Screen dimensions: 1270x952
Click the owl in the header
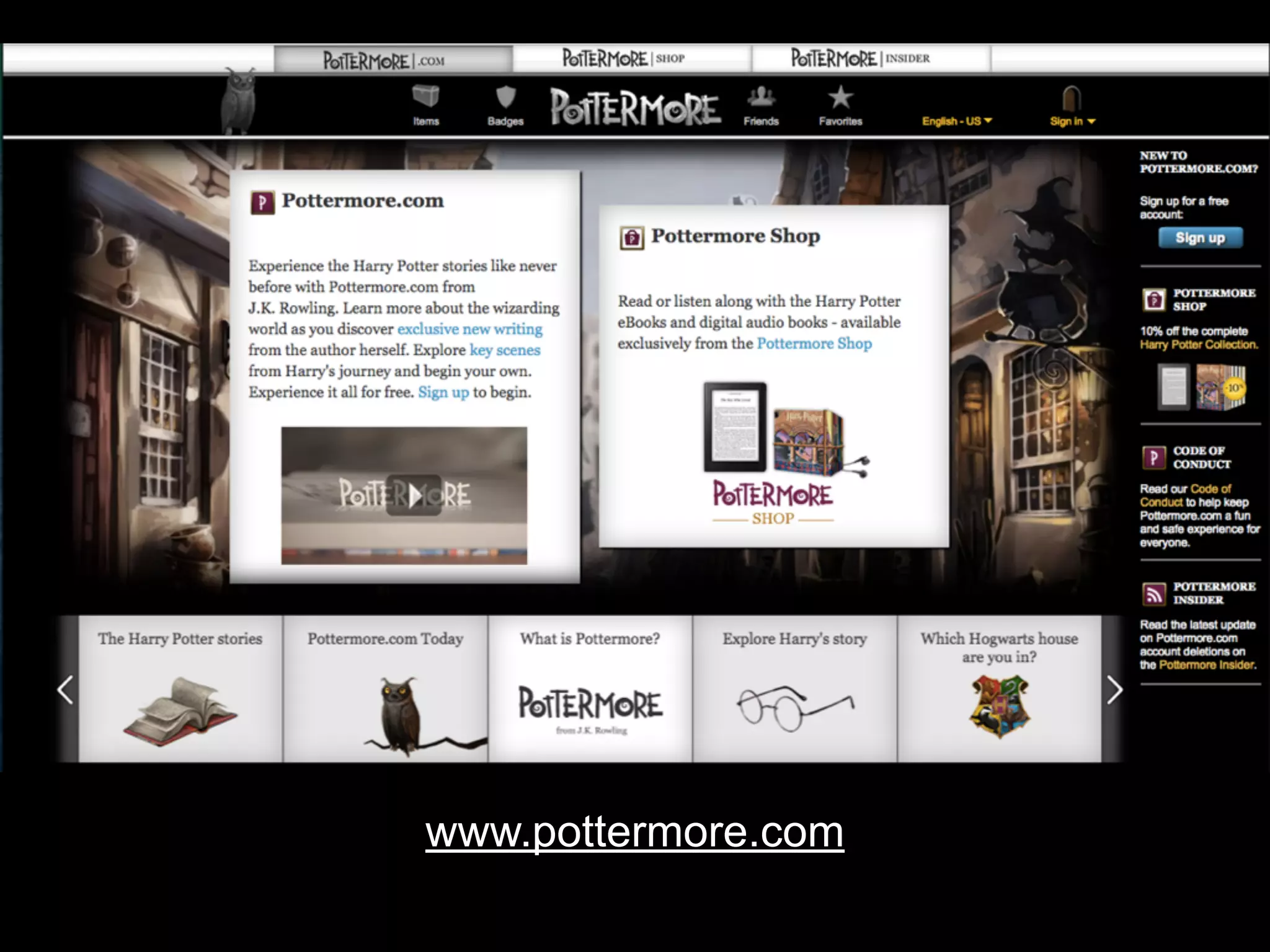tap(240, 100)
